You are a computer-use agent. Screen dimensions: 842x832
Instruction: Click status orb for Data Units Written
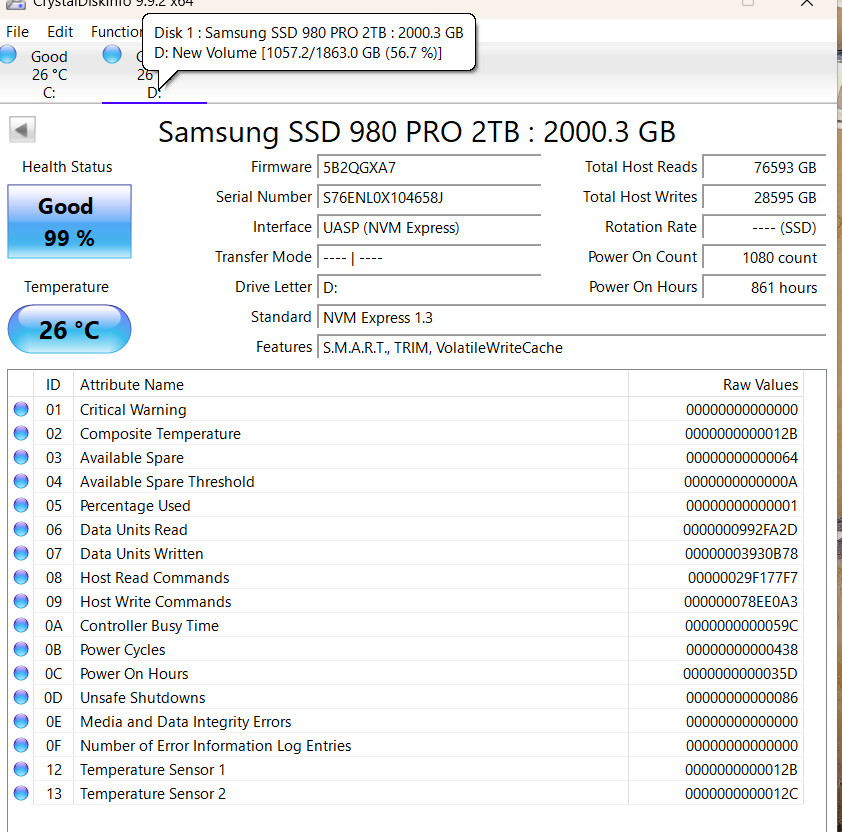[21, 553]
